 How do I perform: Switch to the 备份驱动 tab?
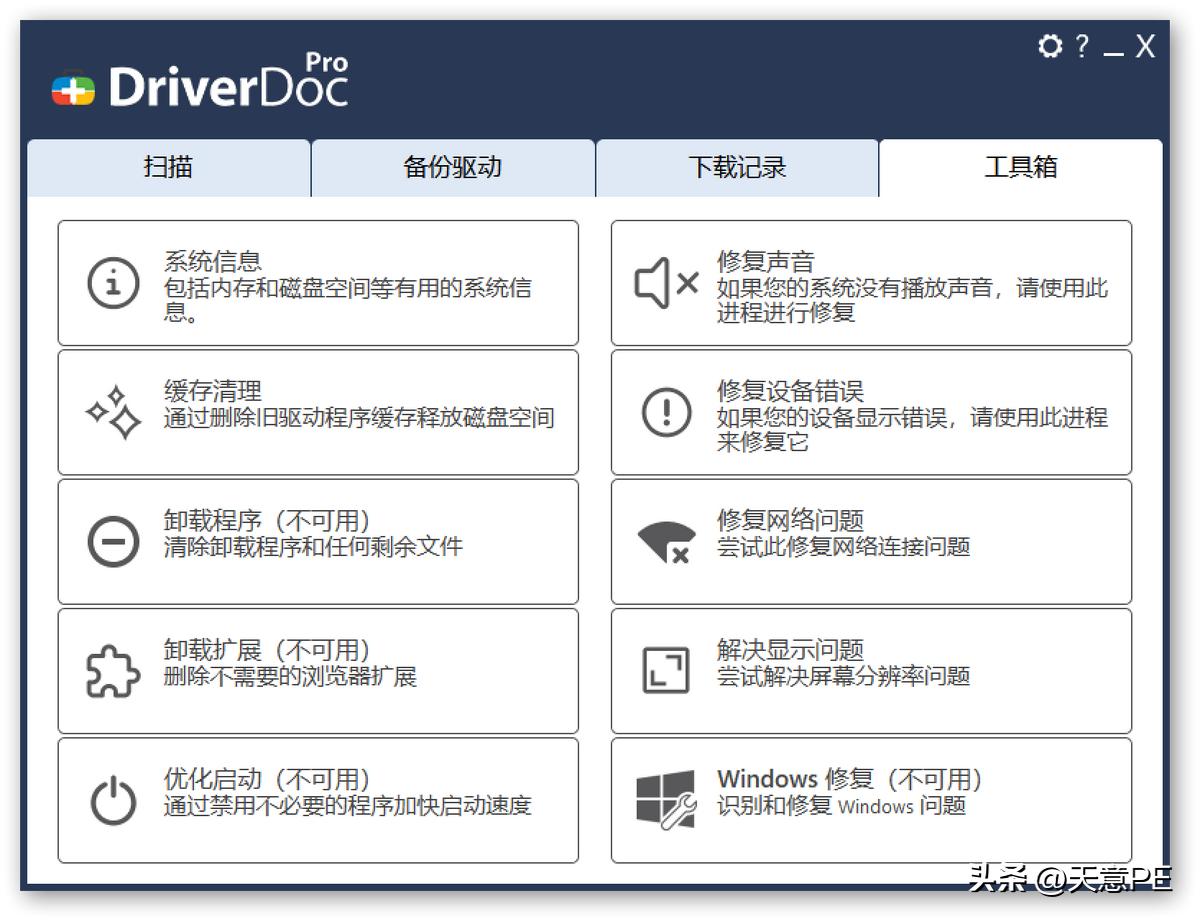(453, 167)
